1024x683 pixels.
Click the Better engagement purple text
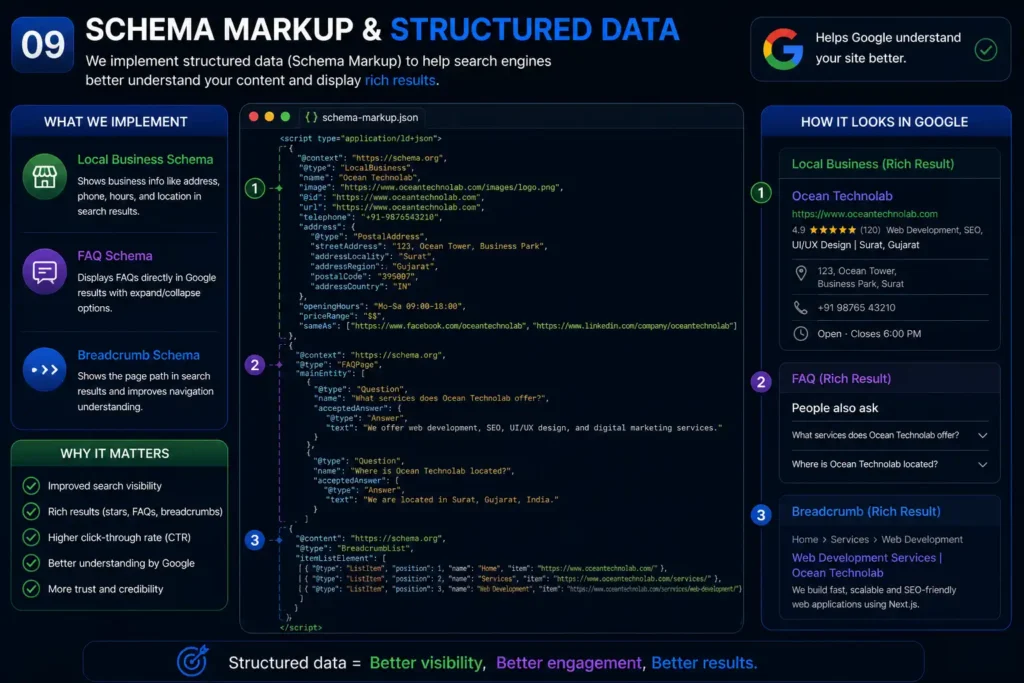[570, 663]
